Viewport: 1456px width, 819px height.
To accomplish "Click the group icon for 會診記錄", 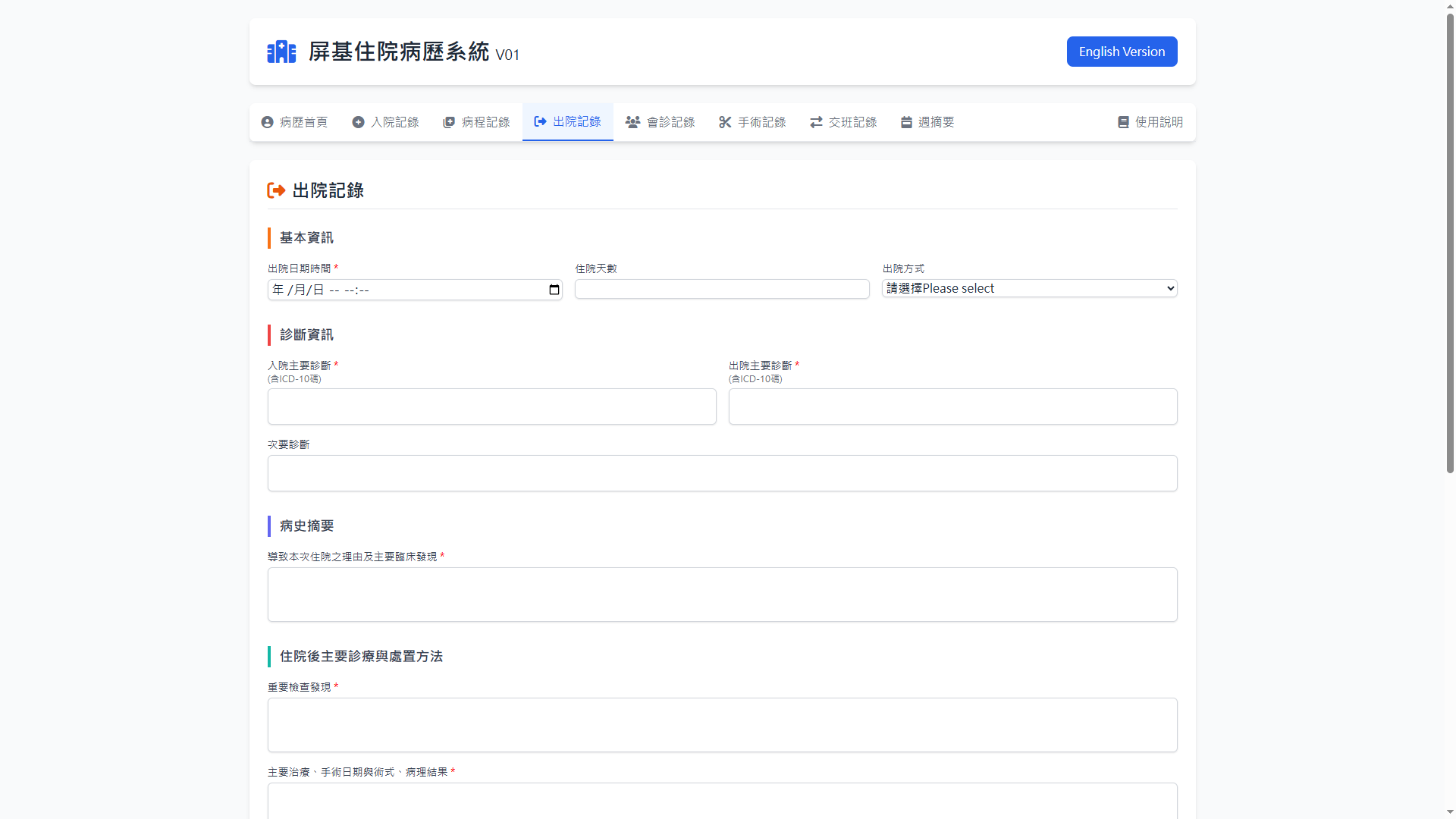I will point(632,122).
